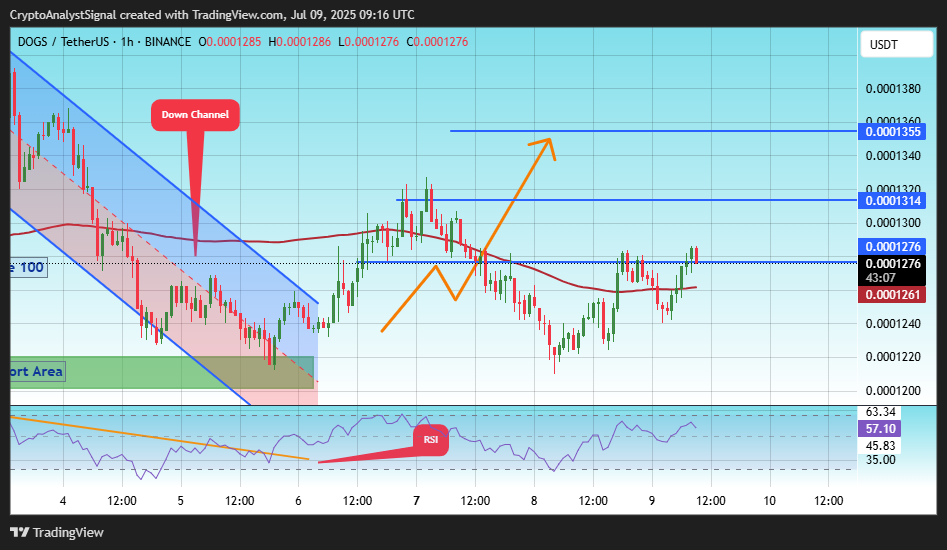Click the 0.0001355 blue price label
This screenshot has width=947, height=550.
click(x=892, y=132)
